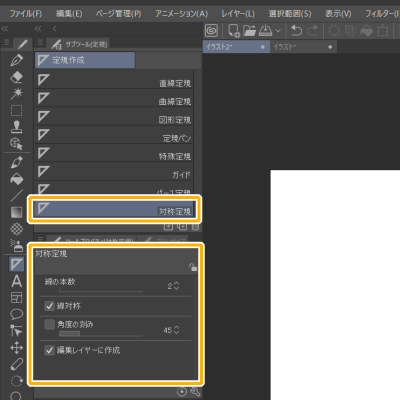Click the 線の本数 value stepper arrows
Viewport: 400px width, 400px height.
point(177,286)
